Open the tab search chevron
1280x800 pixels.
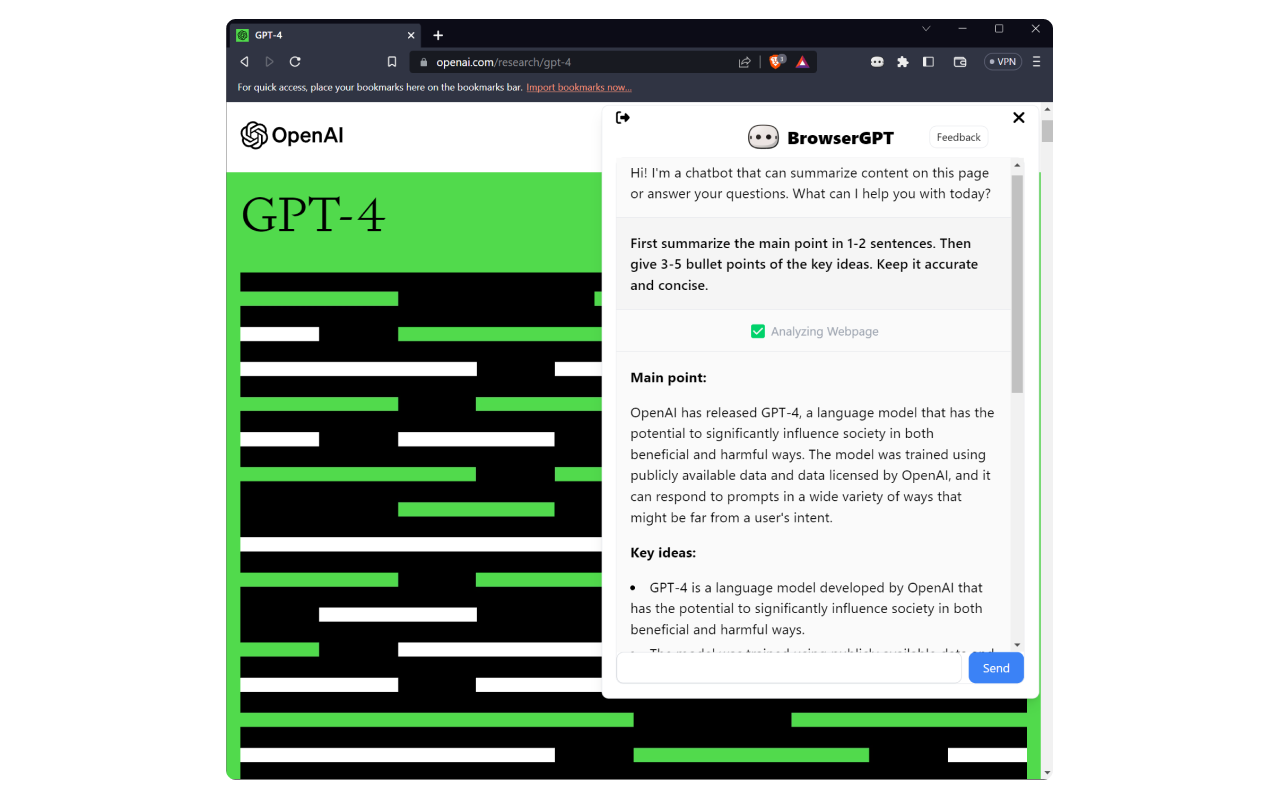(x=926, y=29)
